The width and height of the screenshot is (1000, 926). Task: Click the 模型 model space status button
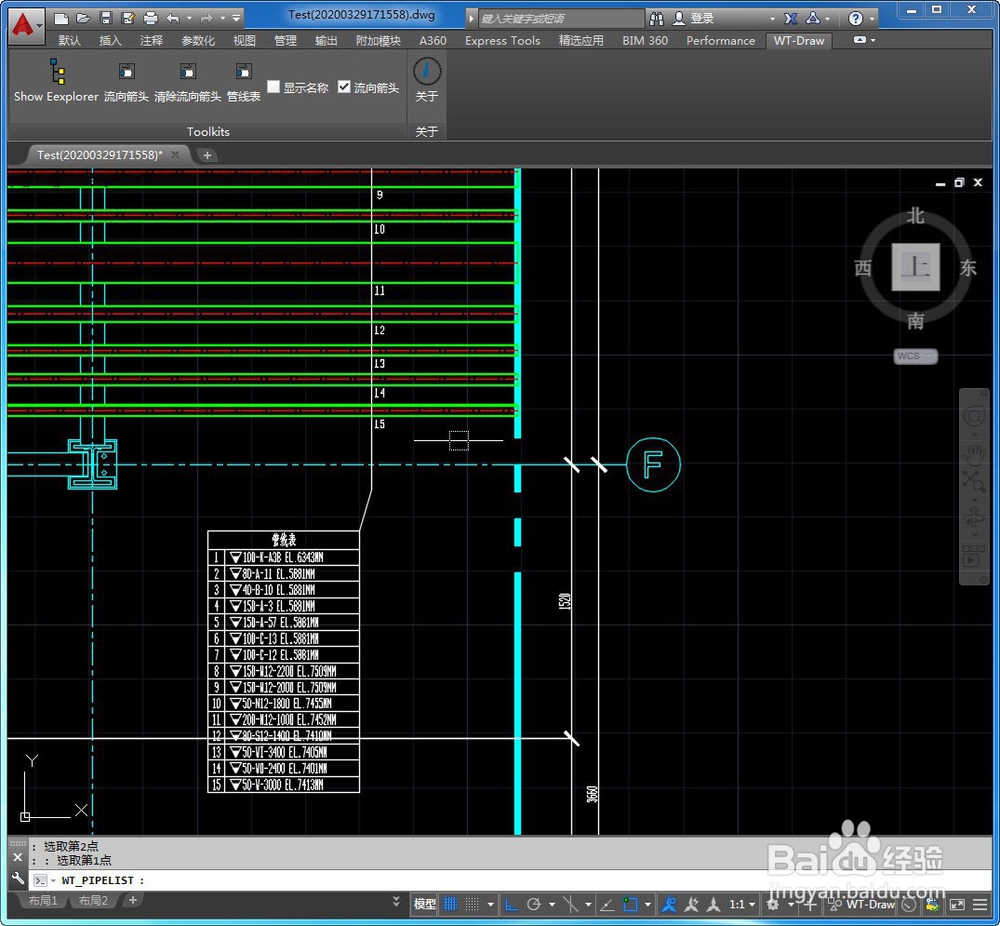(425, 904)
